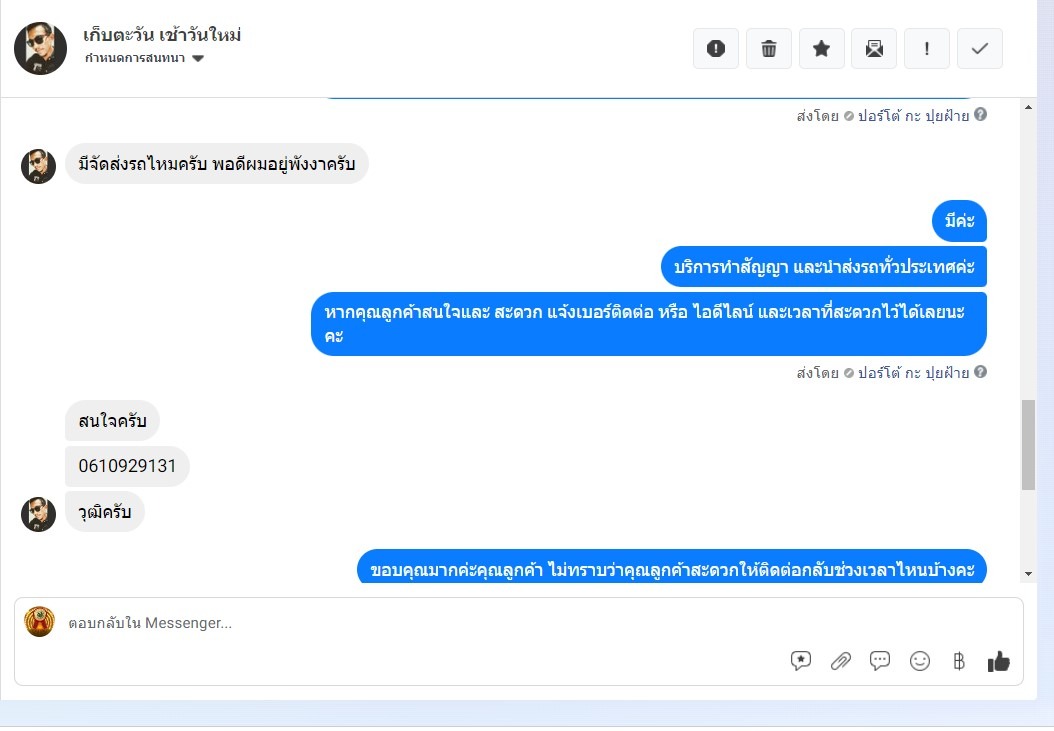The image size is (1054, 731).
Task: Delete conversation with trash icon
Action: point(768,48)
